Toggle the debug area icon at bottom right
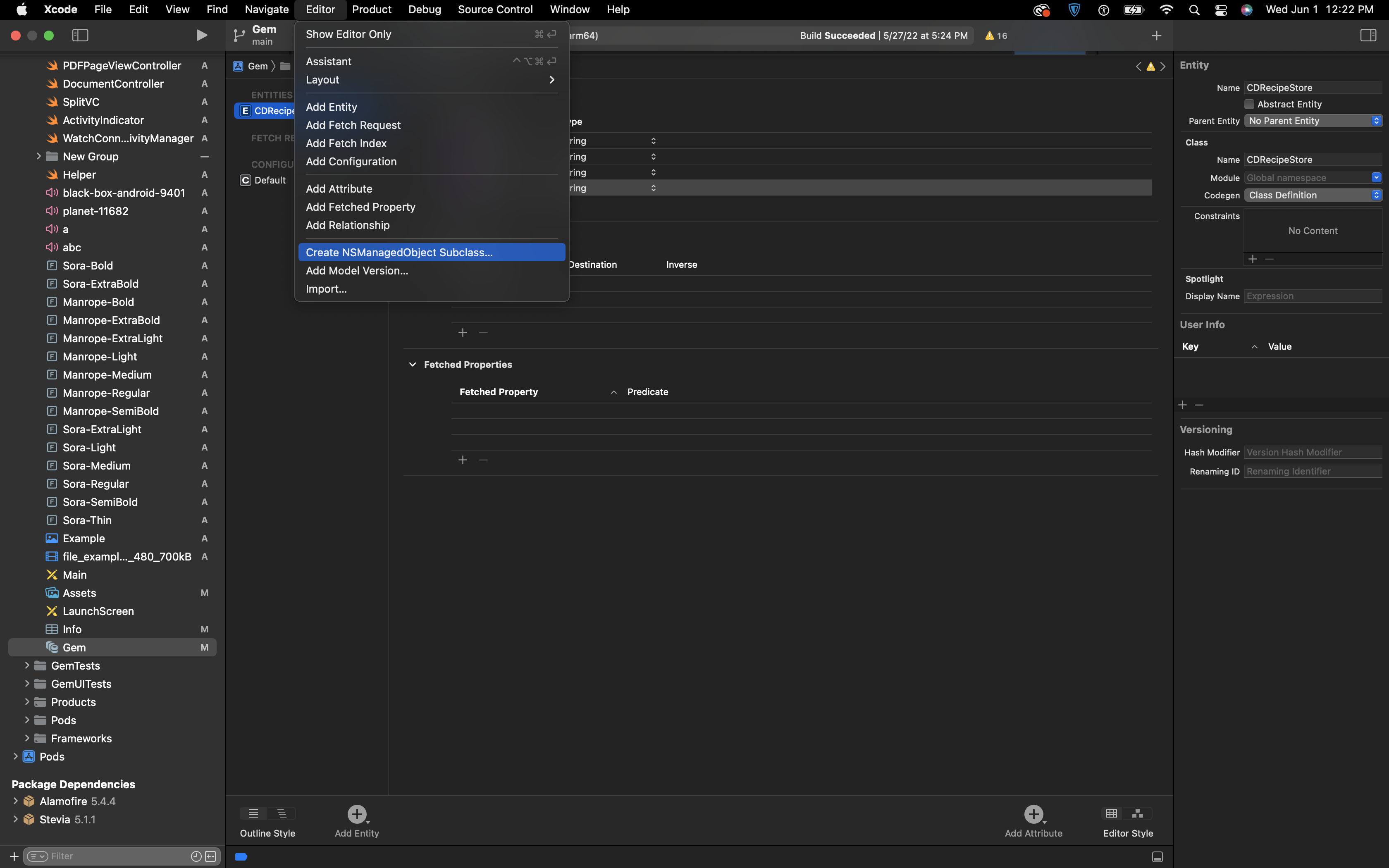This screenshot has width=1389, height=868. 1157,857
